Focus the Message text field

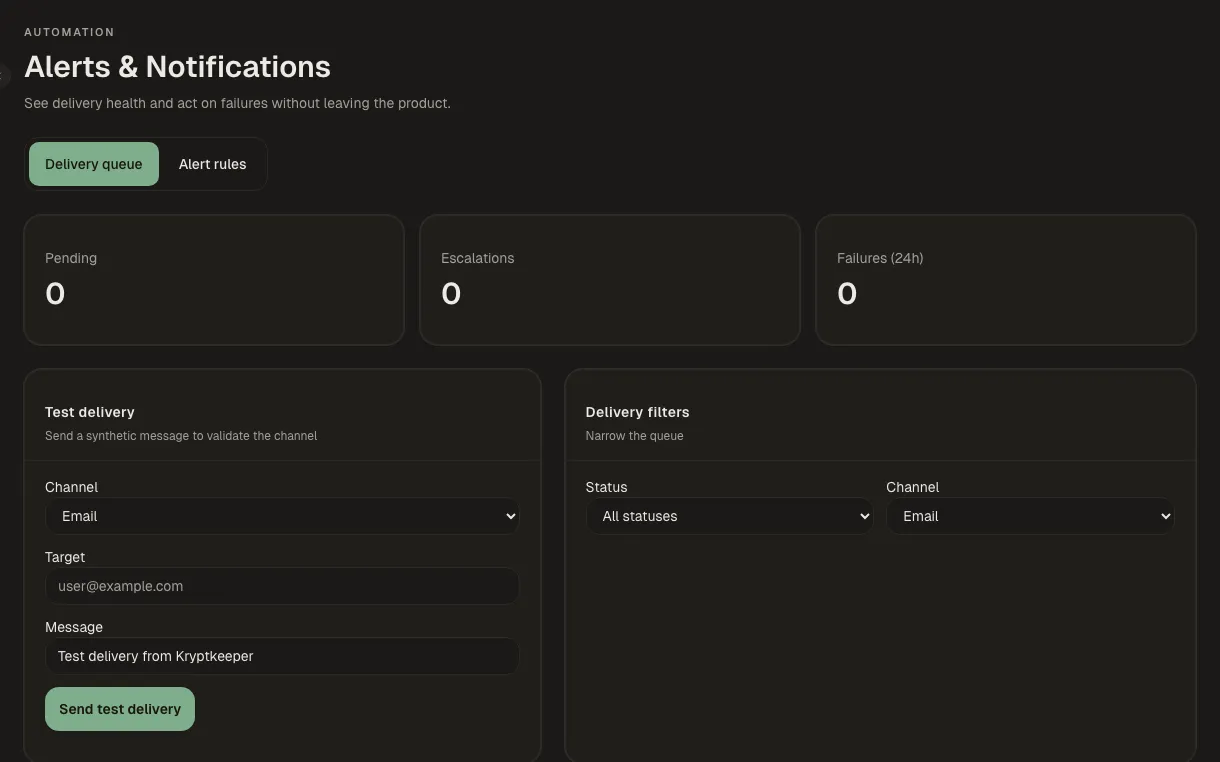tap(282, 656)
